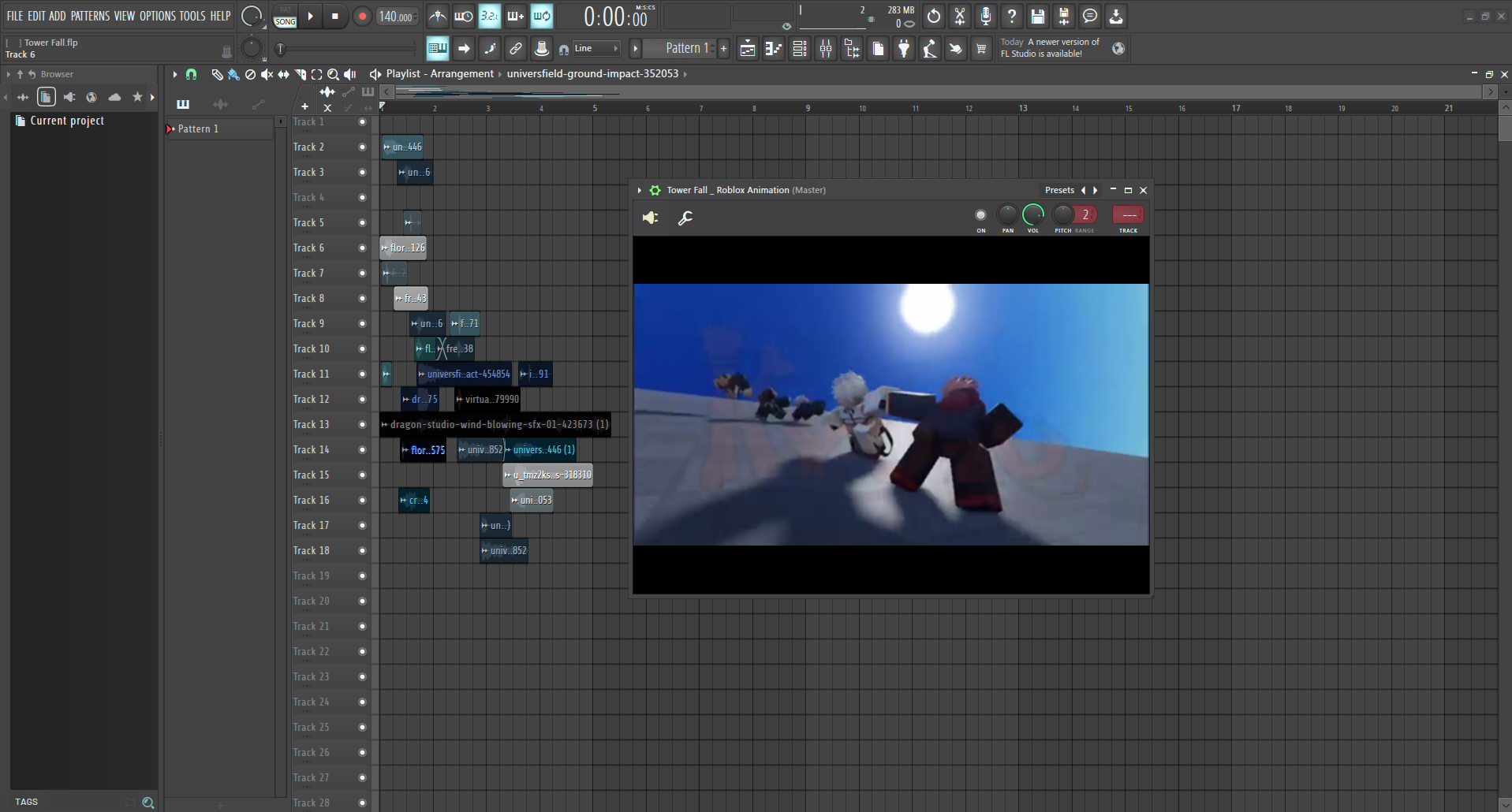Choose the Select tool in Playlist toolbar

[x=316, y=74]
